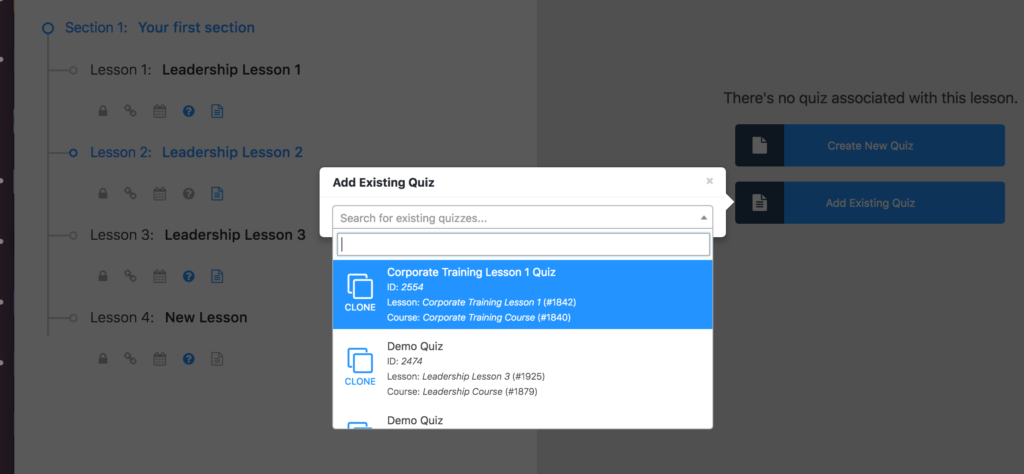Image resolution: width=1024 pixels, height=474 pixels.
Task: Toggle the Search for existing quizzes dropdown arrow
Action: [x=703, y=217]
